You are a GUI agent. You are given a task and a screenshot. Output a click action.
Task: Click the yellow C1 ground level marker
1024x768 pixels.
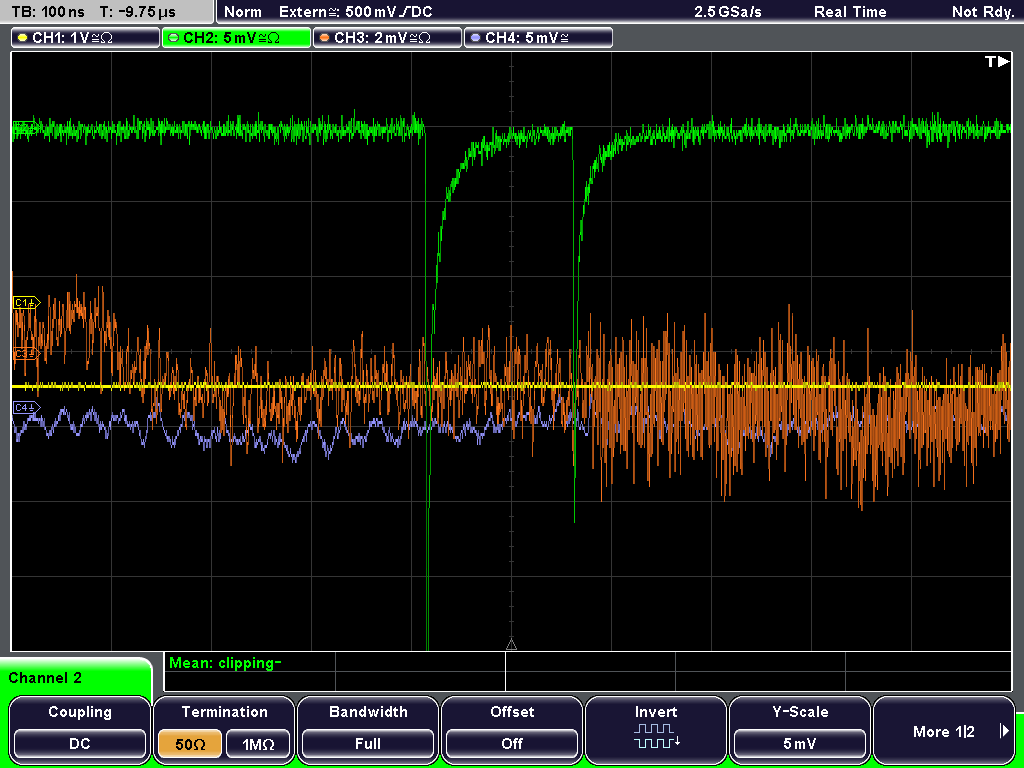coord(27,302)
